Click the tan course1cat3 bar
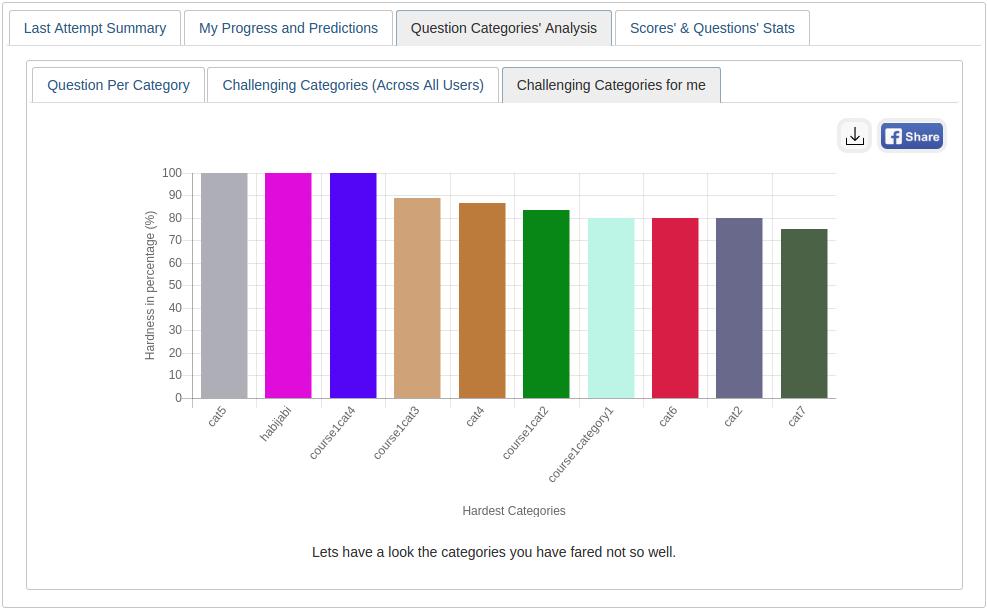Screen dimensions: 987x609 point(417,298)
